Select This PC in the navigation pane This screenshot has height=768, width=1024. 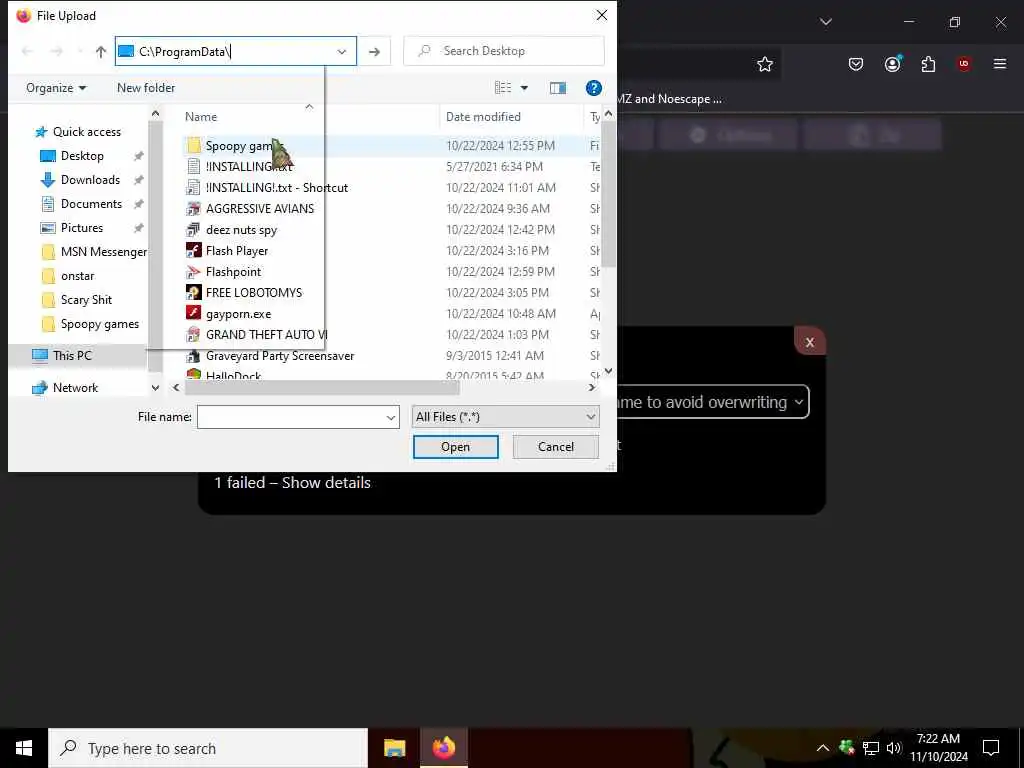click(x=72, y=356)
